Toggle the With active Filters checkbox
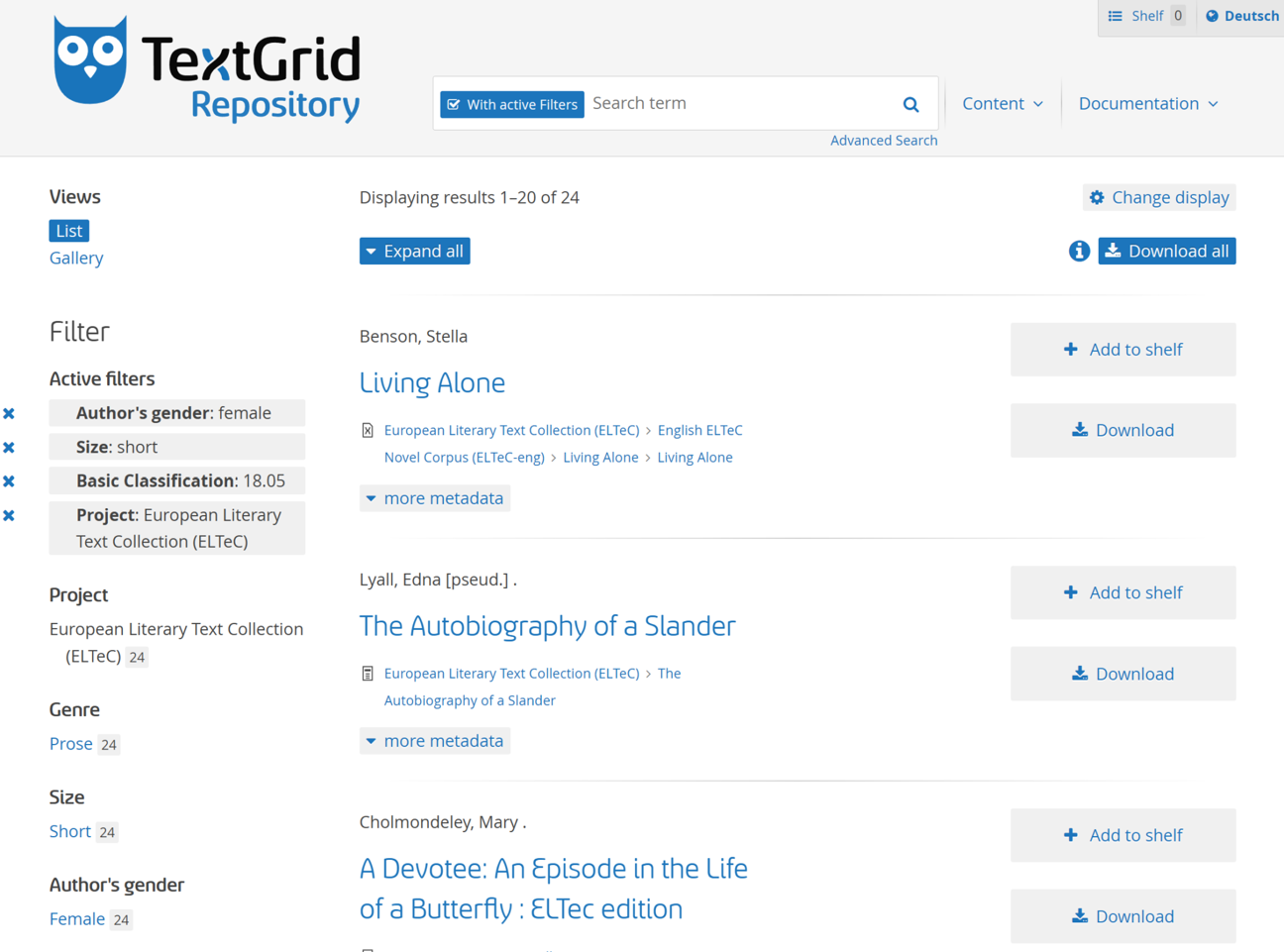The height and width of the screenshot is (952, 1284). [x=454, y=103]
